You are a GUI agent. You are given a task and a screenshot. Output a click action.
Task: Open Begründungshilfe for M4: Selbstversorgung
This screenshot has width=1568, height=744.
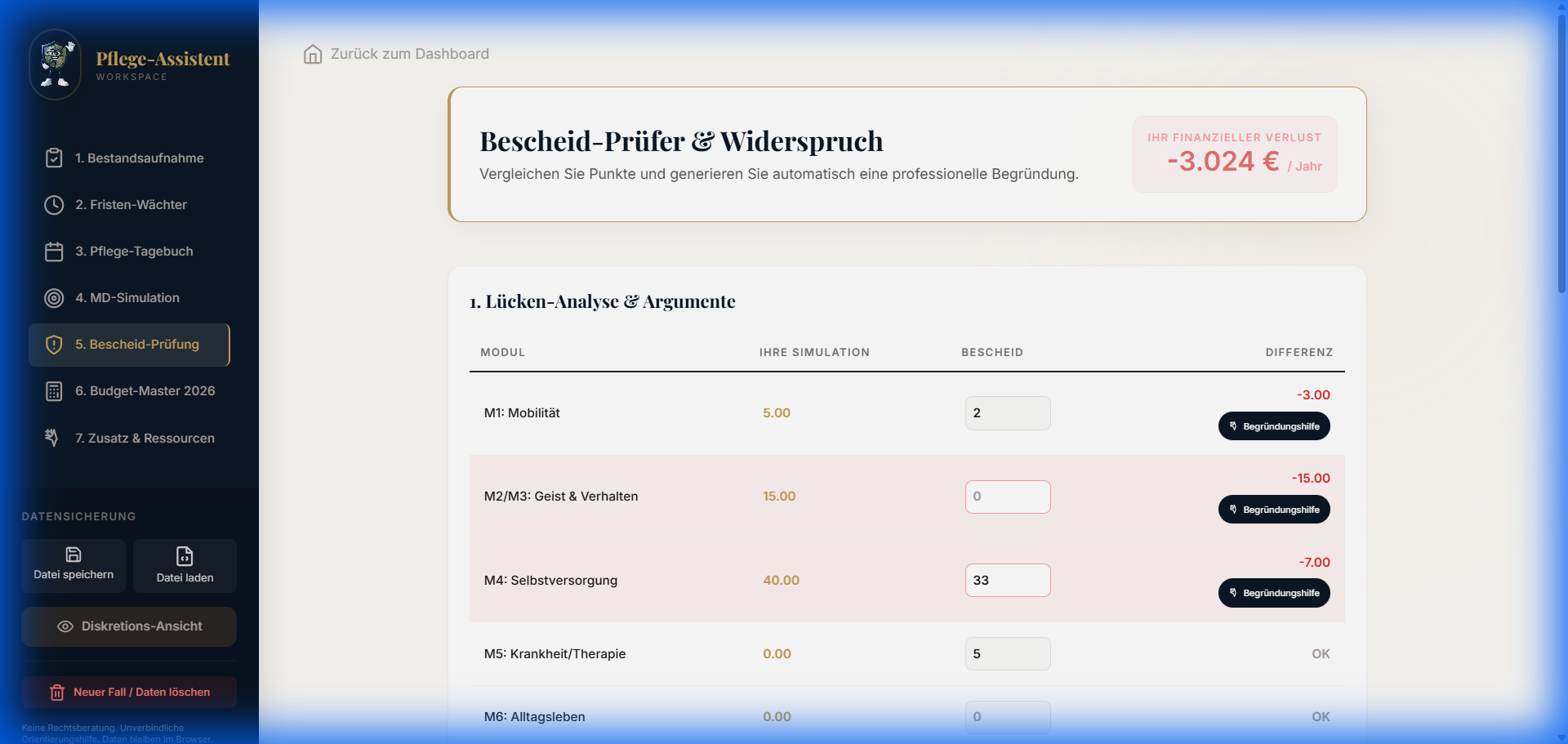[1273, 593]
